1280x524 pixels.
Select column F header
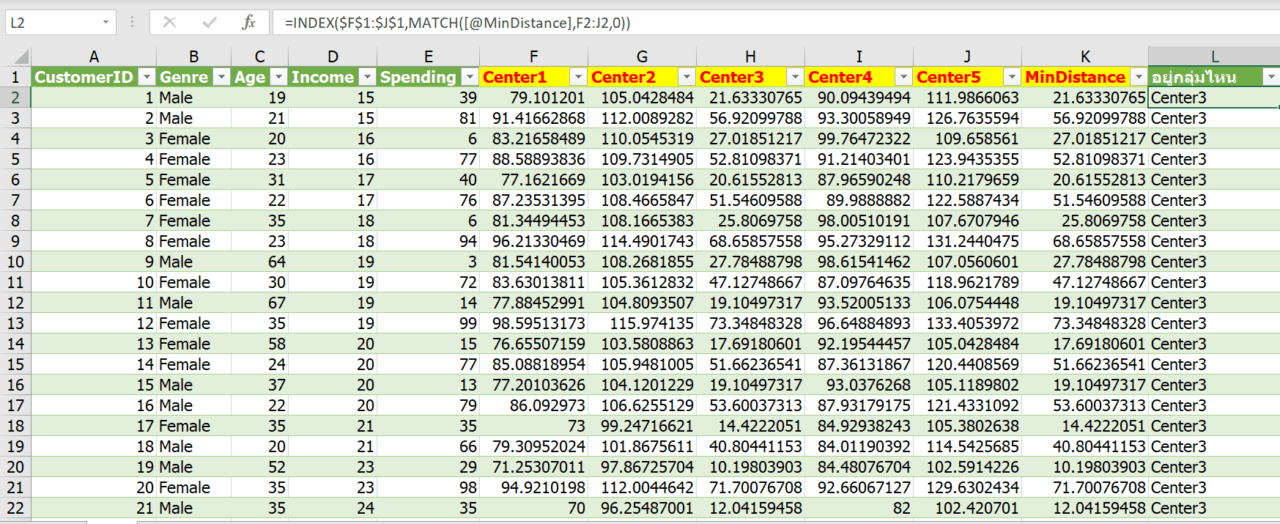point(534,57)
